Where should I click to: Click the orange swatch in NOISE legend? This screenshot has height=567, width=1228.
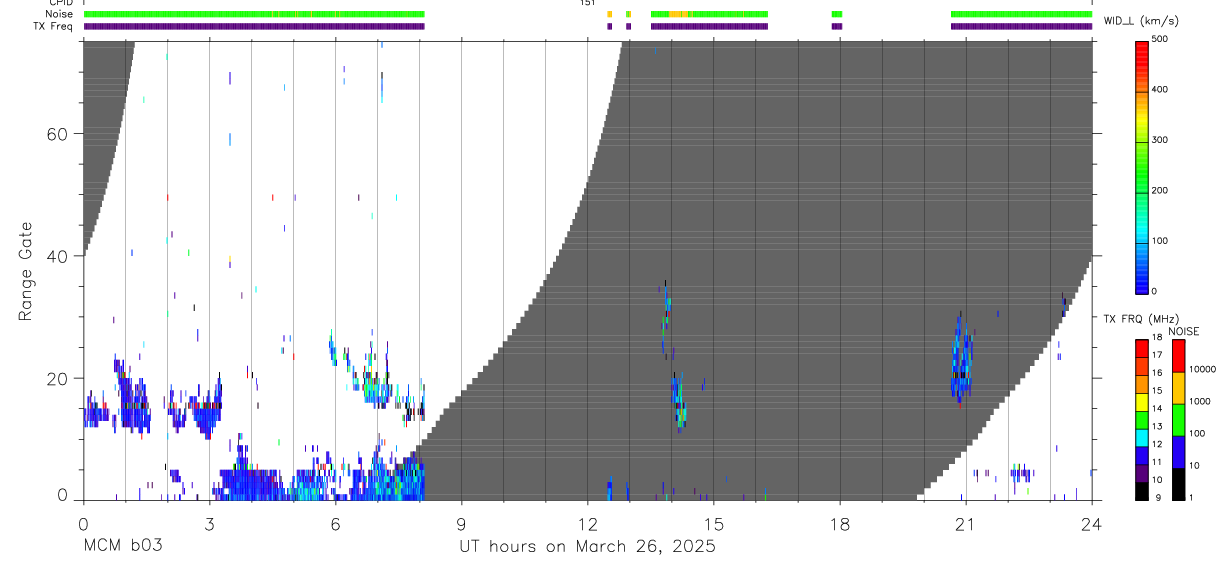[1178, 388]
